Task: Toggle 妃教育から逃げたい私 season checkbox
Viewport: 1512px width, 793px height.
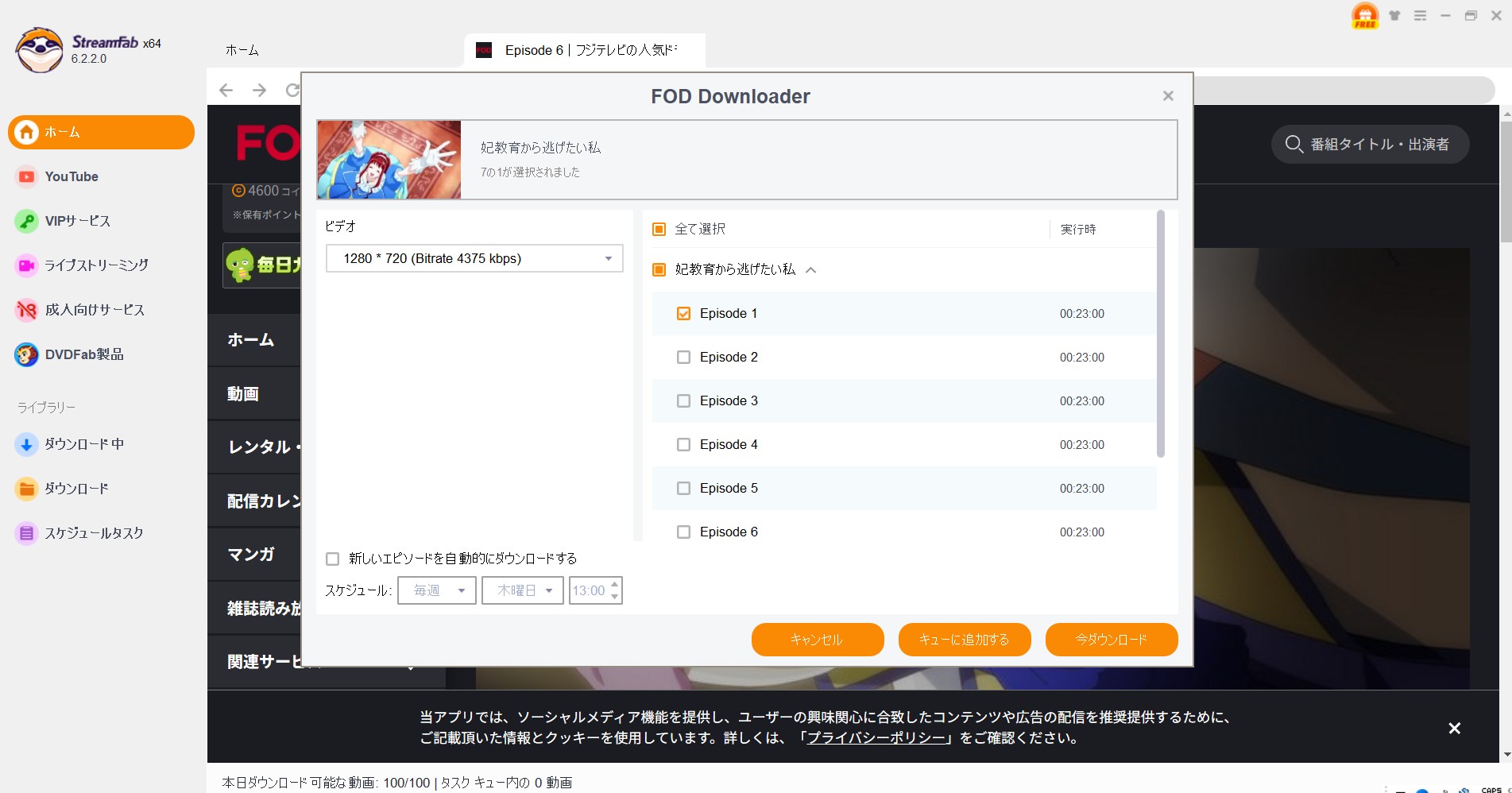Action: coord(659,270)
